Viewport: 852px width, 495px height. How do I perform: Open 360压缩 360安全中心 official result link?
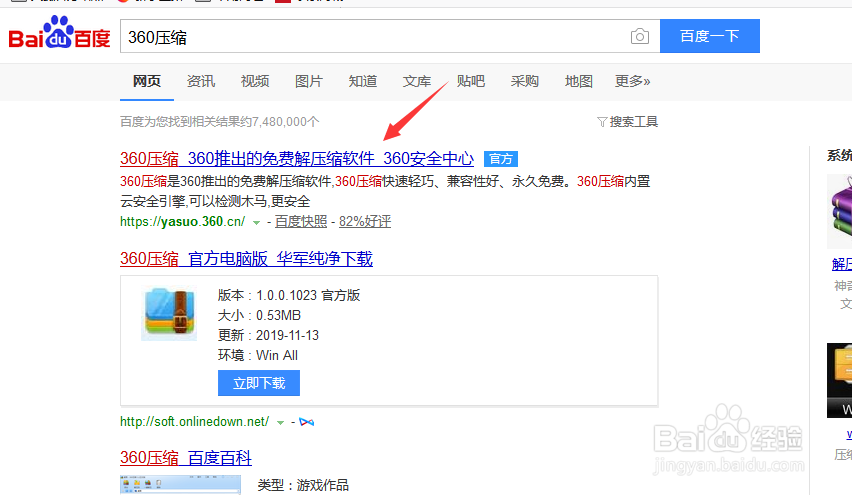click(x=297, y=159)
